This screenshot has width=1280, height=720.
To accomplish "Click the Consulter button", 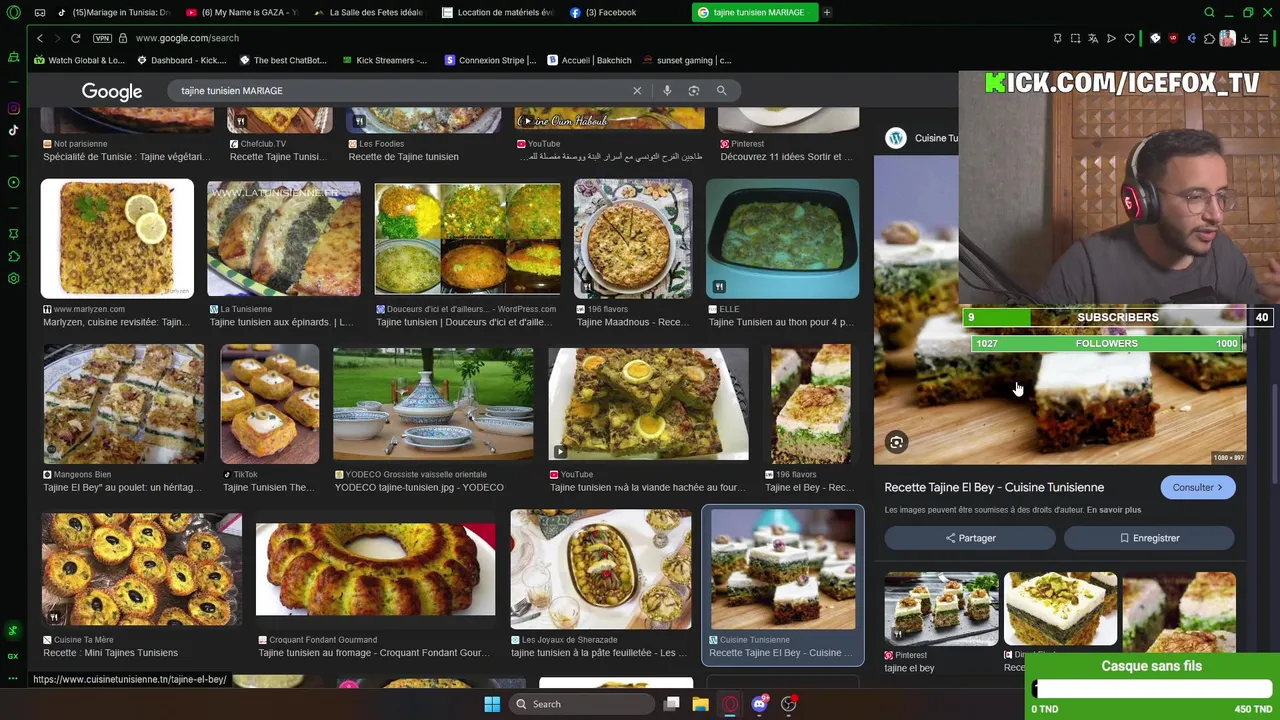I will [1198, 487].
